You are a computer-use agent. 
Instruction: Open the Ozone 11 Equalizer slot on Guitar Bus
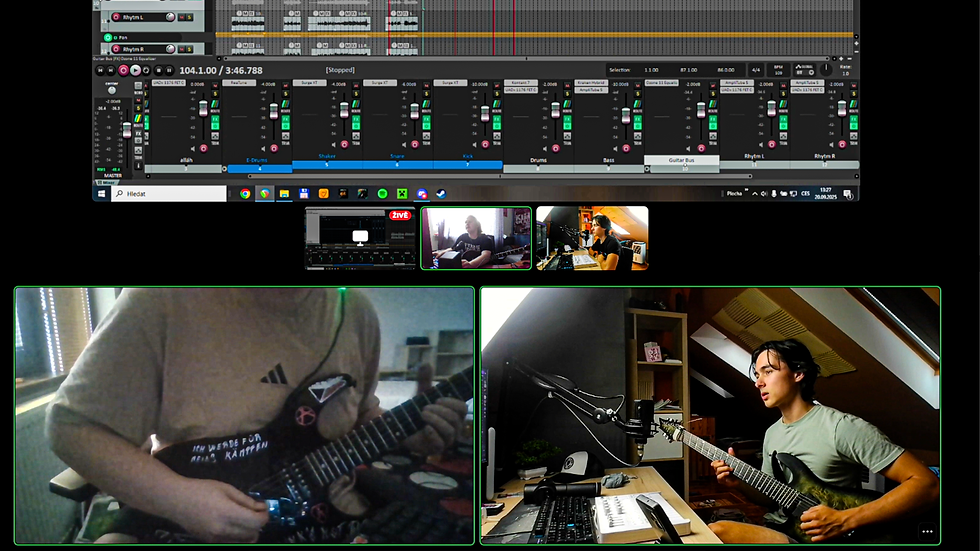pyautogui.click(x=662, y=82)
